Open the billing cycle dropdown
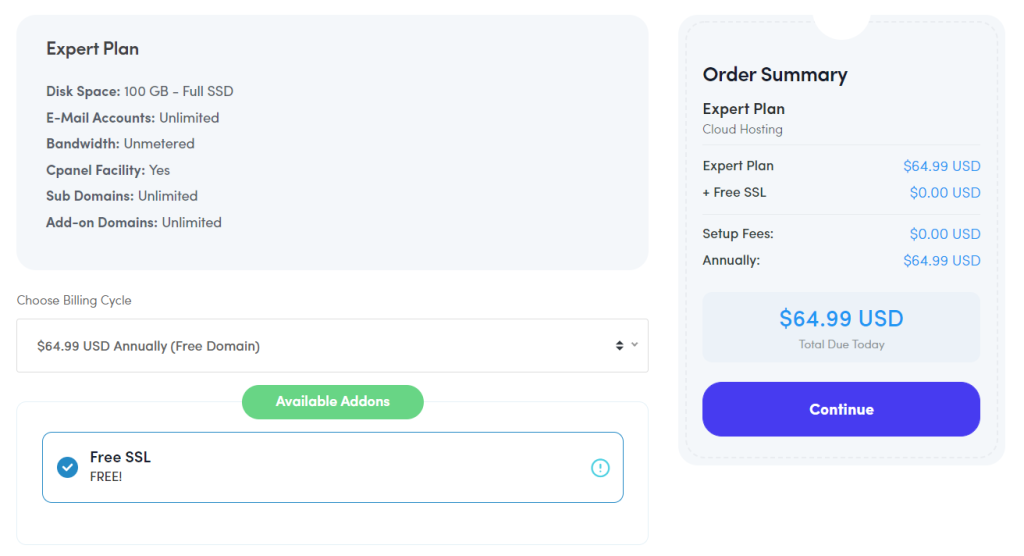 (332, 346)
